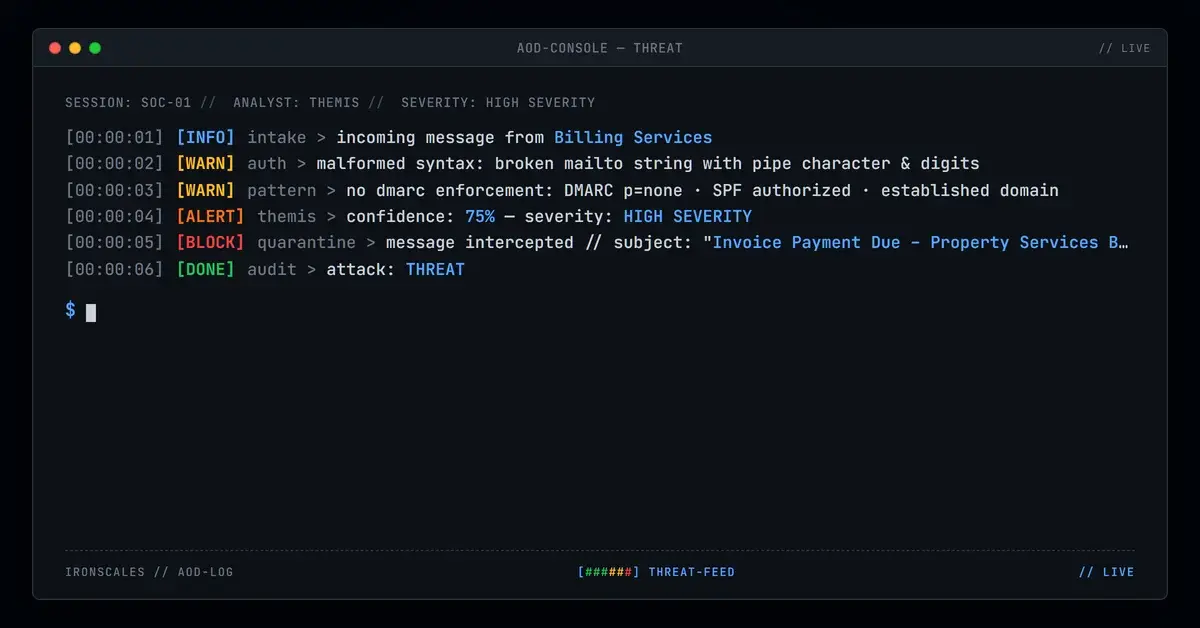Click the [00:00:04] timestamp
1200x628 pixels.
coord(114,216)
